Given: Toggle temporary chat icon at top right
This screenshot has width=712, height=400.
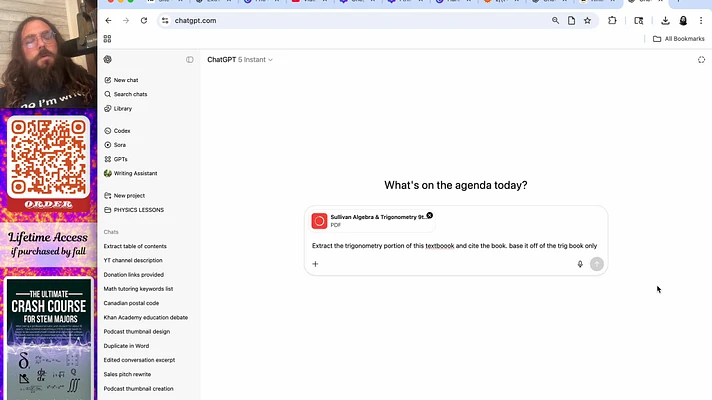Looking at the screenshot, I should (x=701, y=59).
